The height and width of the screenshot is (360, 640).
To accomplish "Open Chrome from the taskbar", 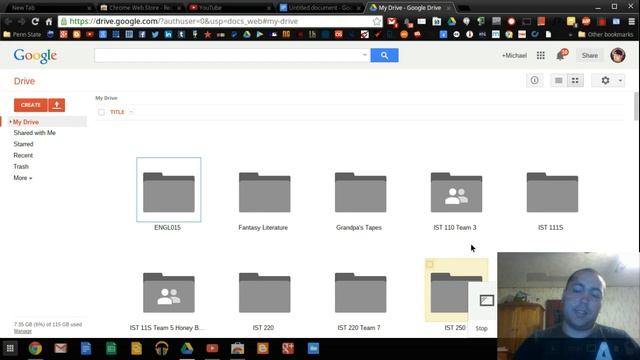I will [x=35, y=348].
